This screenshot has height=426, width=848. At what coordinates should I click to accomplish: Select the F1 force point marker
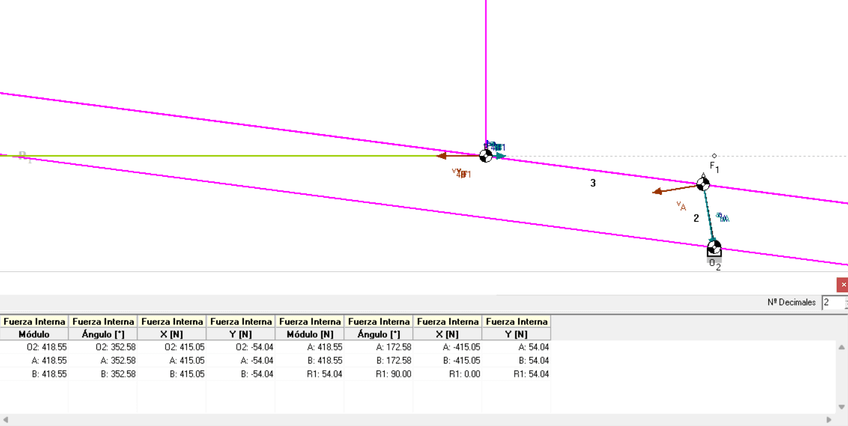tap(714, 156)
